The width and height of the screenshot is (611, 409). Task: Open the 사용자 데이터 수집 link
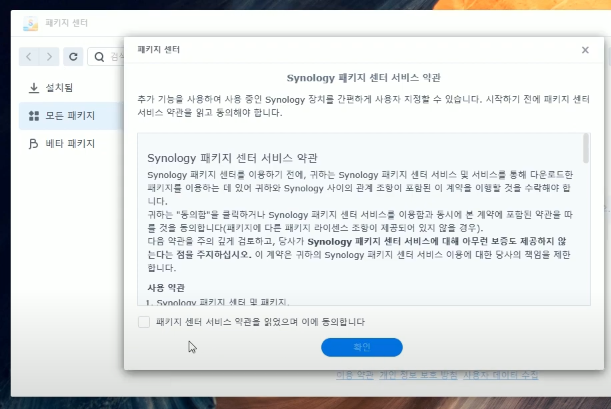500,375
